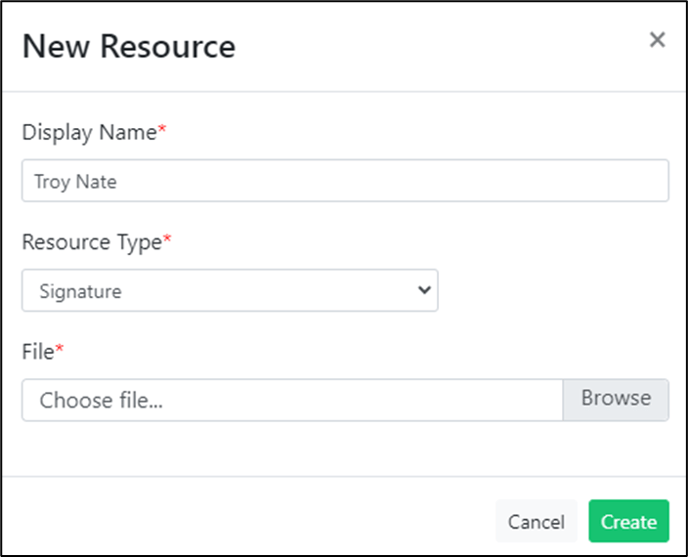The image size is (688, 557).
Task: Click the red asterisk beside Display Name
Action: [162, 129]
